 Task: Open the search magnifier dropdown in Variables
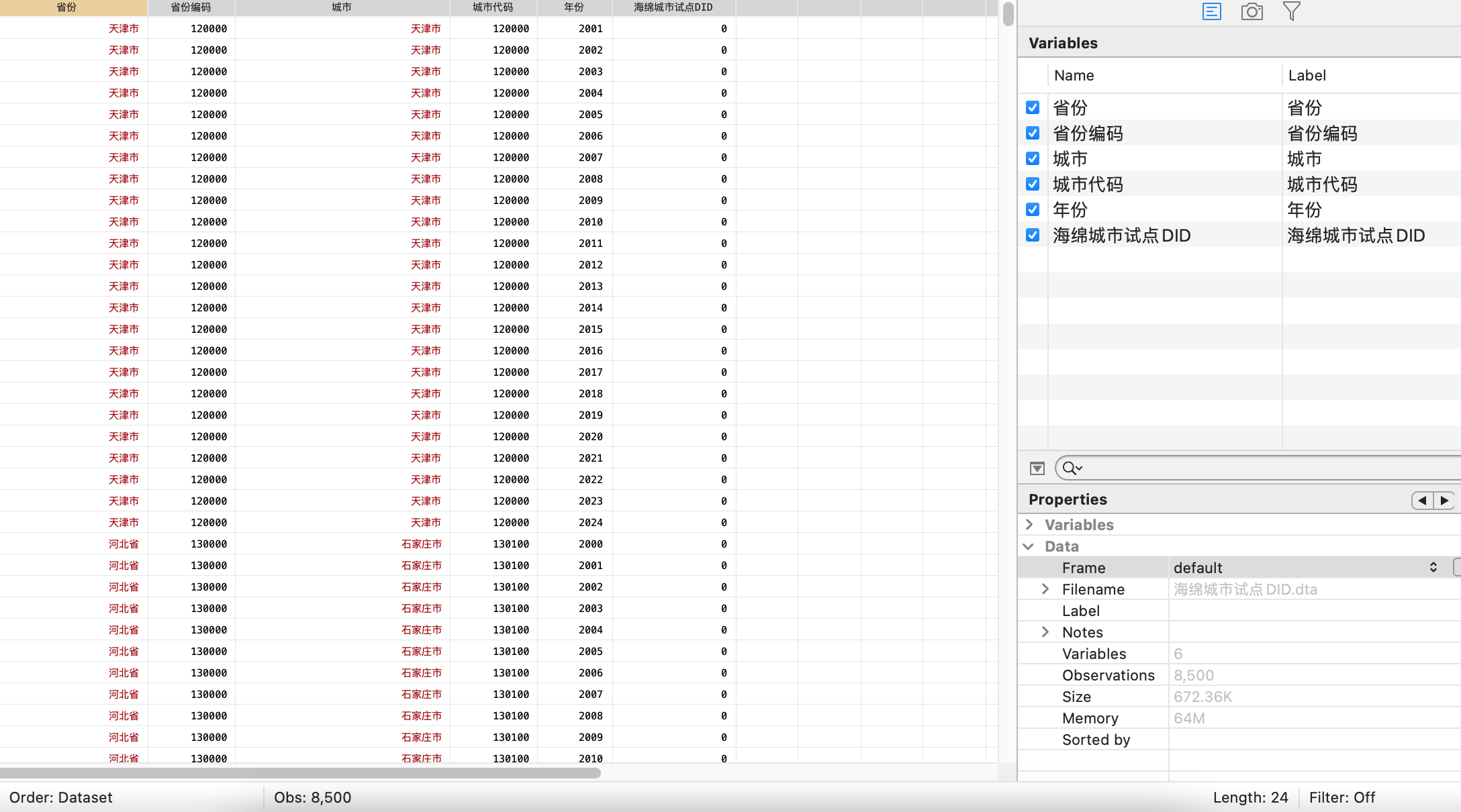1072,468
